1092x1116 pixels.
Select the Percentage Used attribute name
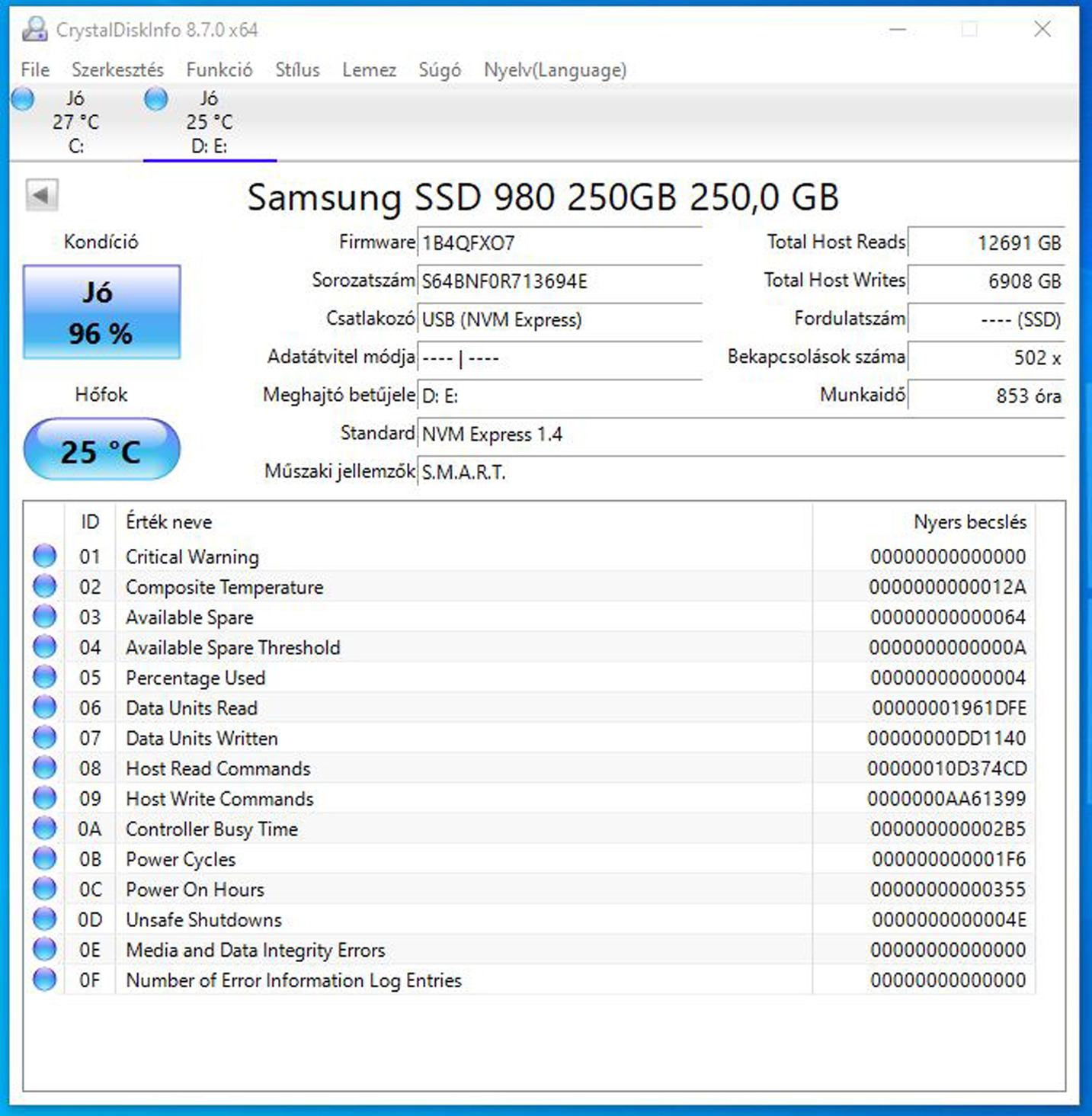pos(196,678)
